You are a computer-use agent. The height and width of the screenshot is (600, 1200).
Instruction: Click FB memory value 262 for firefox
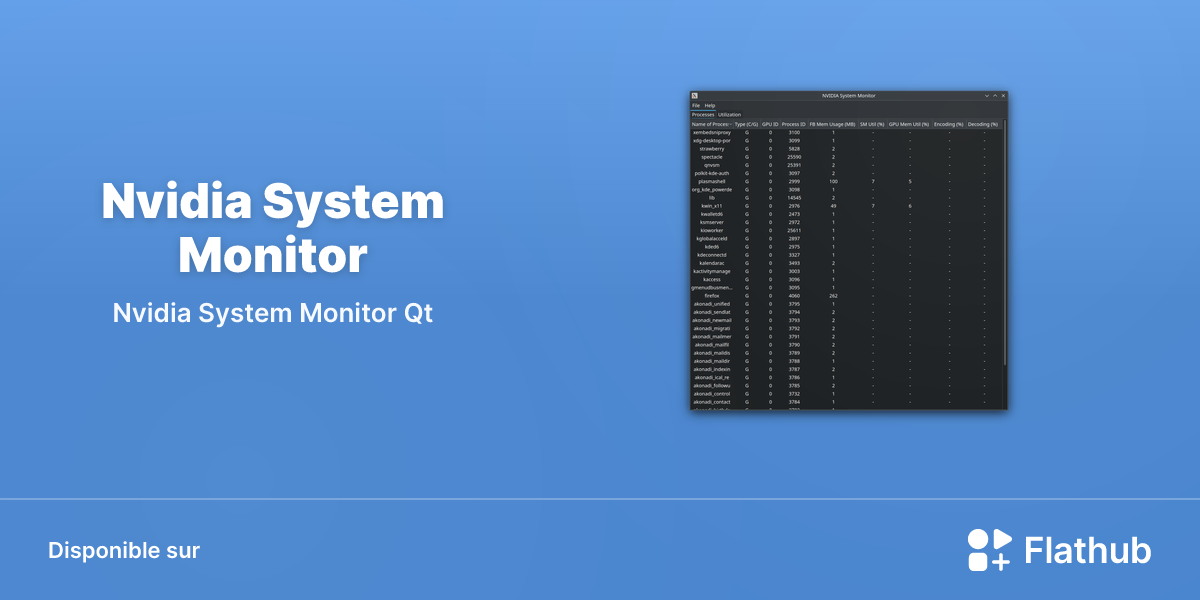tap(833, 296)
